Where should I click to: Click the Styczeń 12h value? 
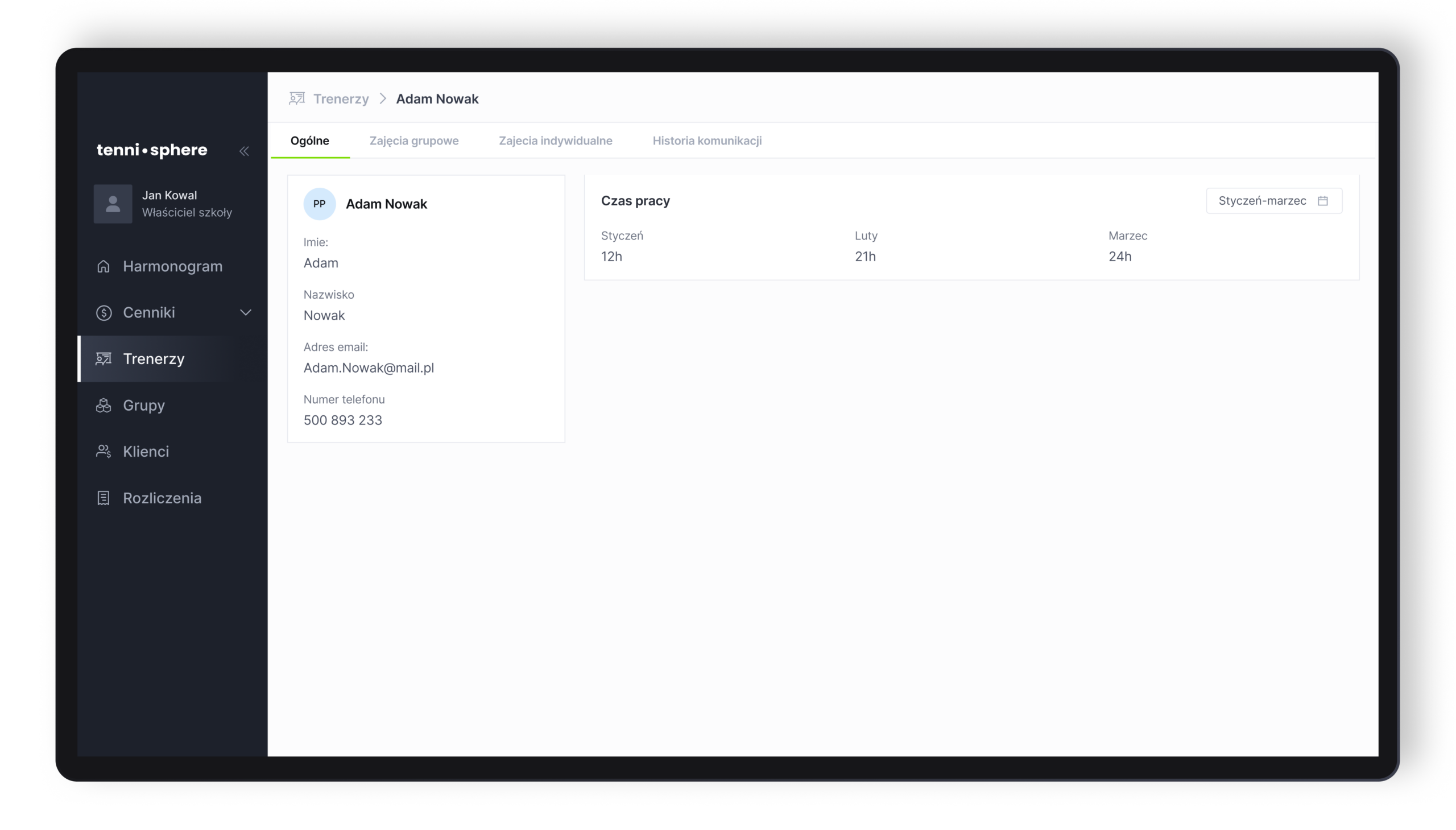point(611,257)
